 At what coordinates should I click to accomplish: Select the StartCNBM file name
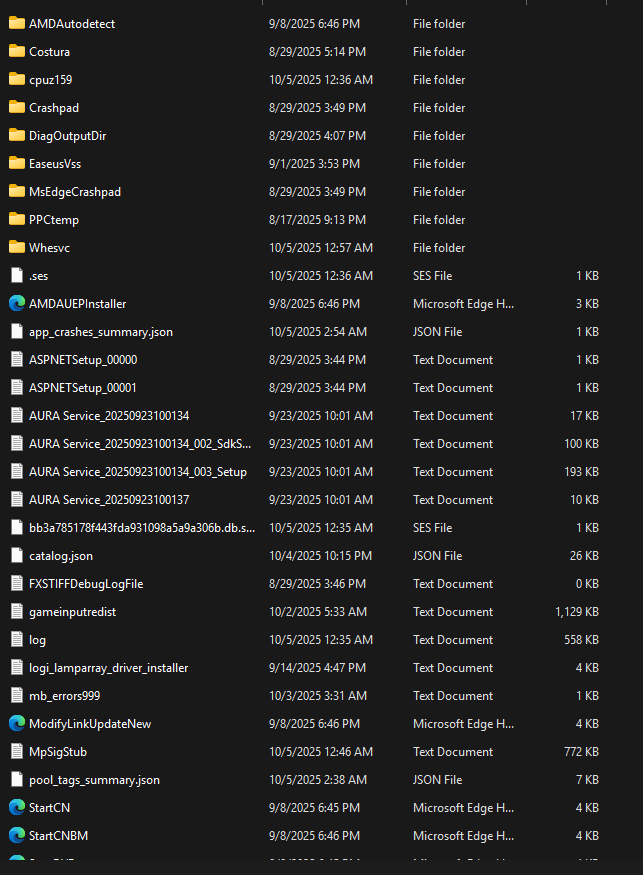pyautogui.click(x=59, y=835)
